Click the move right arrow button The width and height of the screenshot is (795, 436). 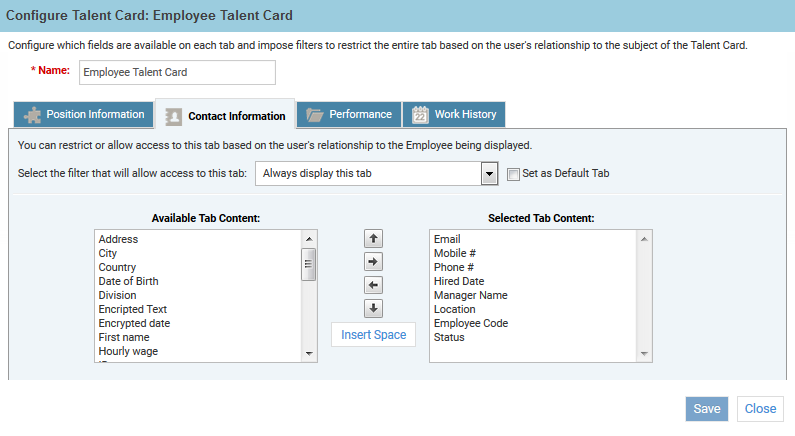click(373, 262)
